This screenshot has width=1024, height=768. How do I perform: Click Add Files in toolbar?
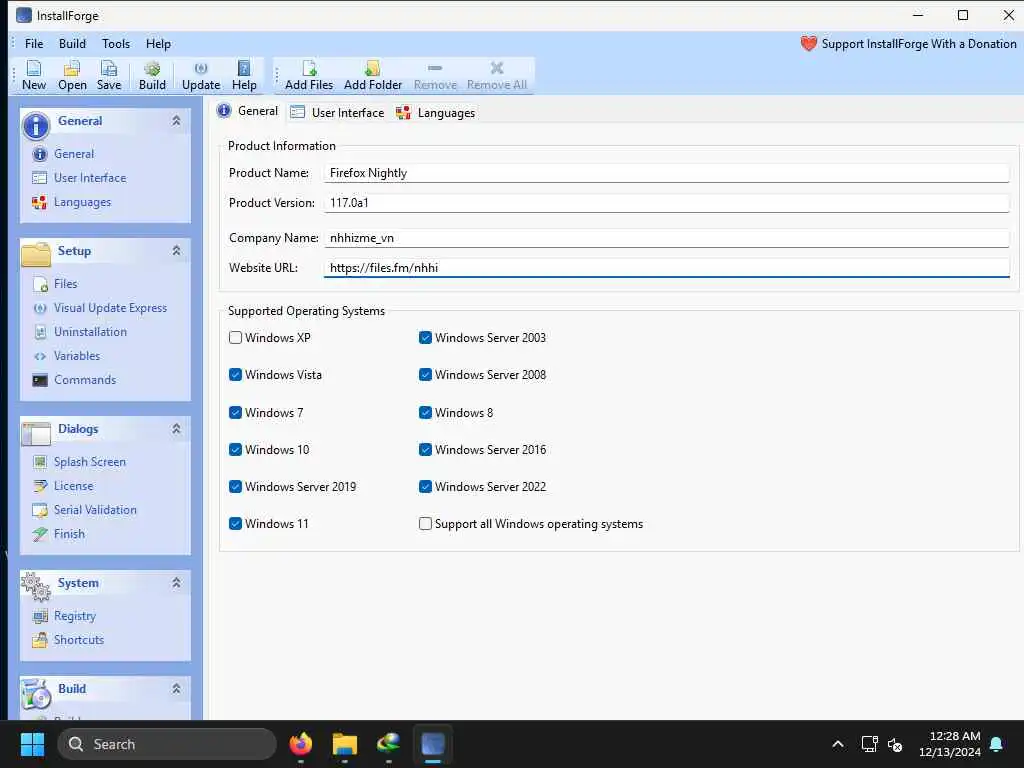click(309, 76)
